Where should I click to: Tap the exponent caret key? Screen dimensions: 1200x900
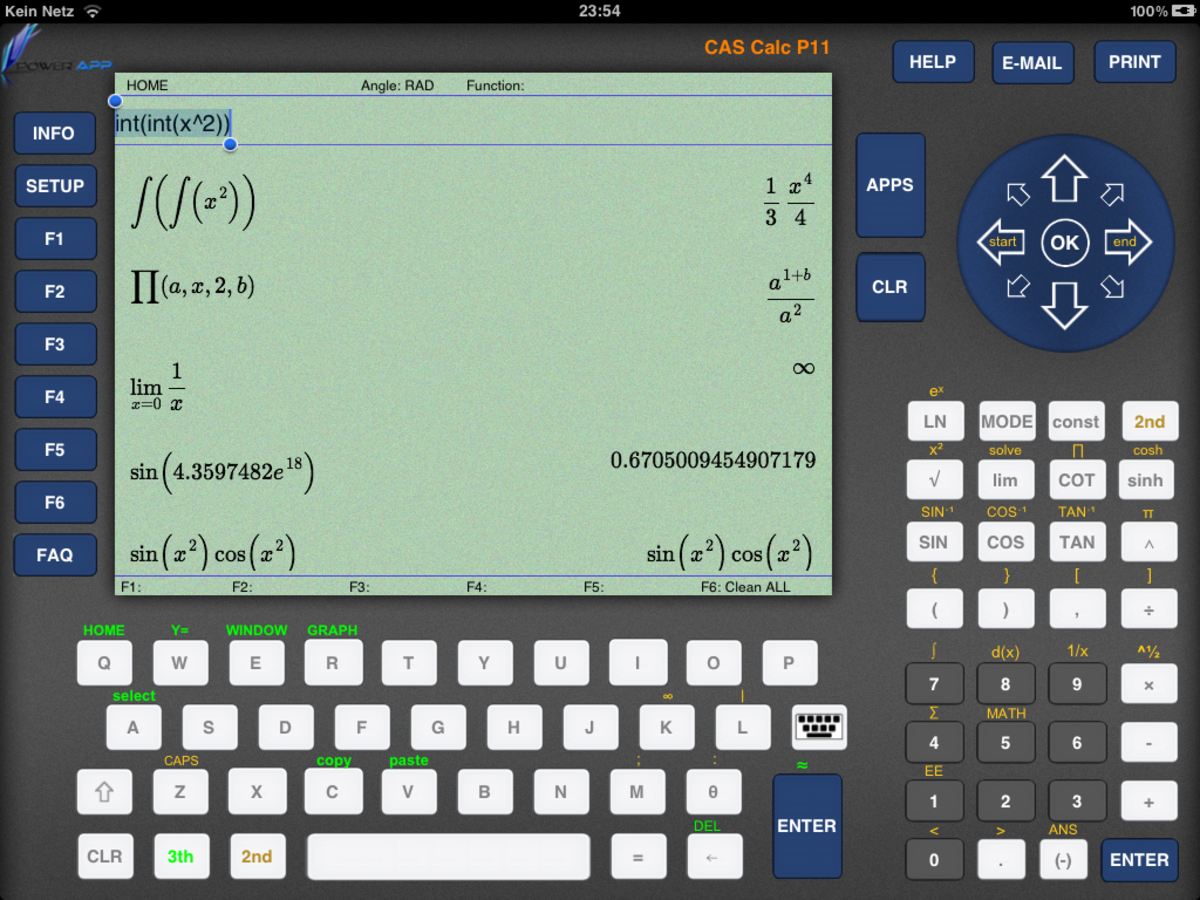click(1148, 542)
